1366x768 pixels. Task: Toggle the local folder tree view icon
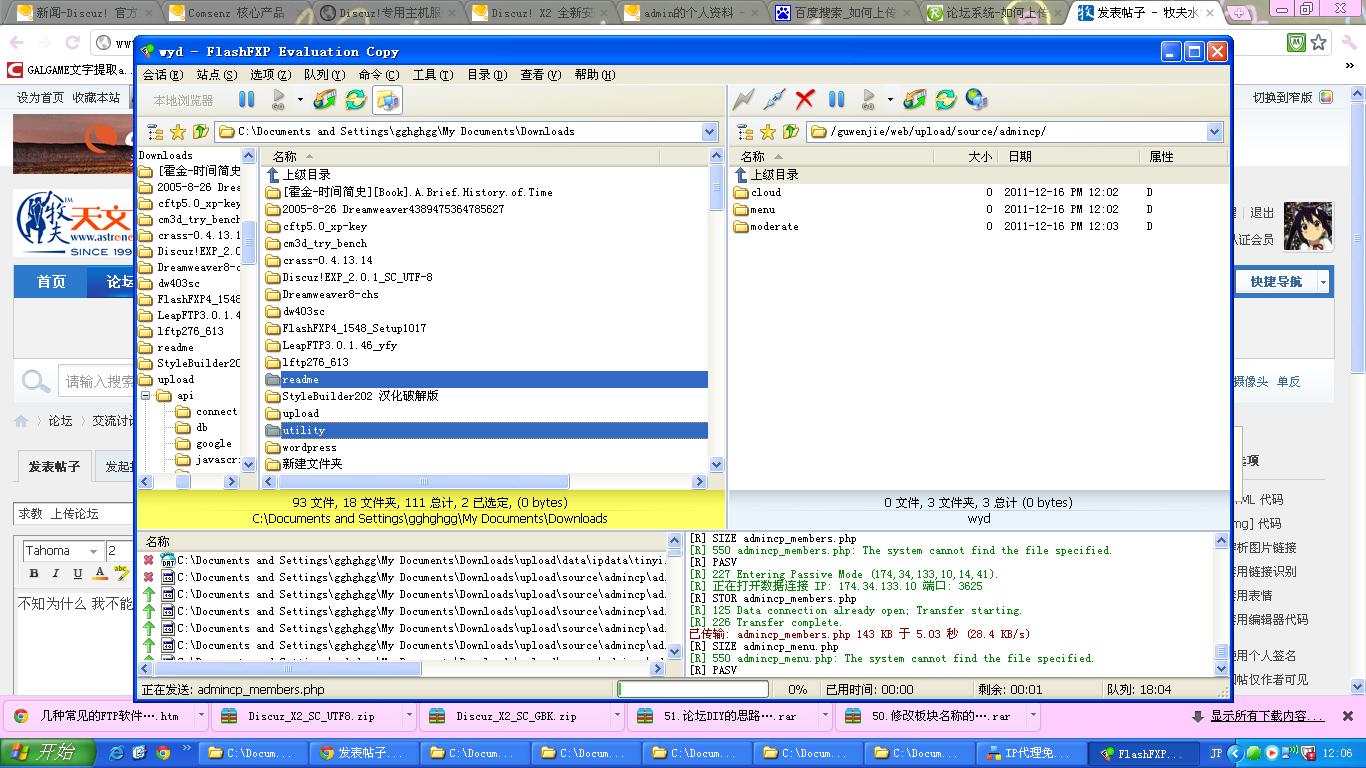[x=155, y=132]
